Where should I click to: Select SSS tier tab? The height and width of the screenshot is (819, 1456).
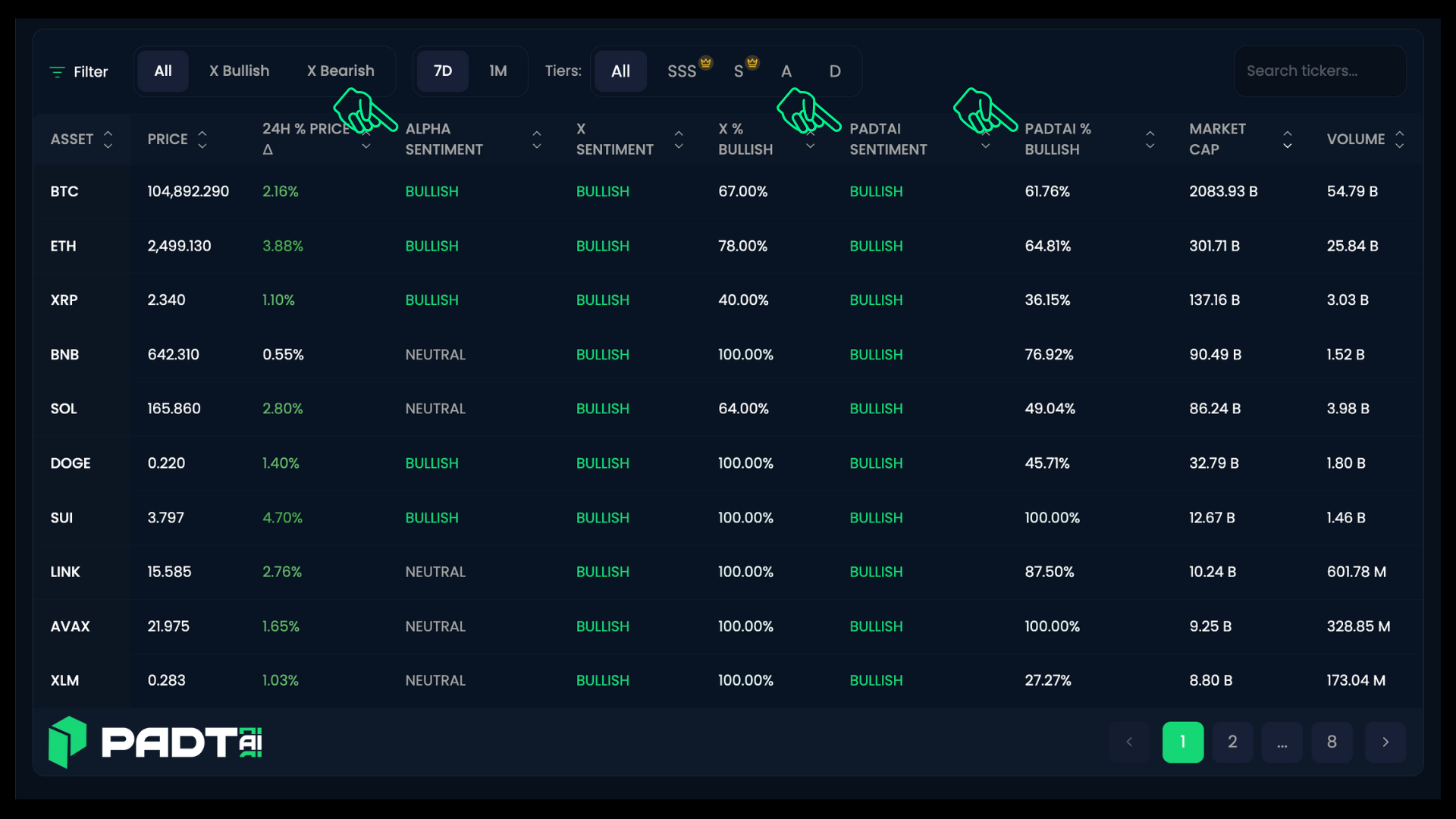coord(682,71)
